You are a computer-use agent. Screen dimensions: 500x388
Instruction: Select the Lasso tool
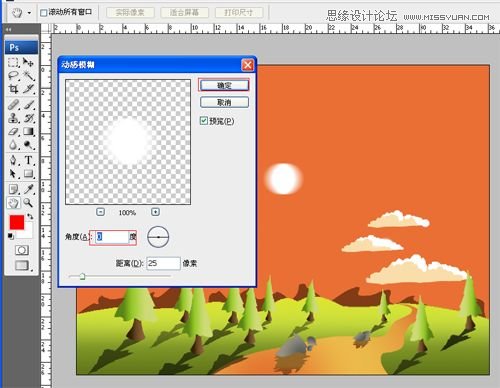(13, 76)
